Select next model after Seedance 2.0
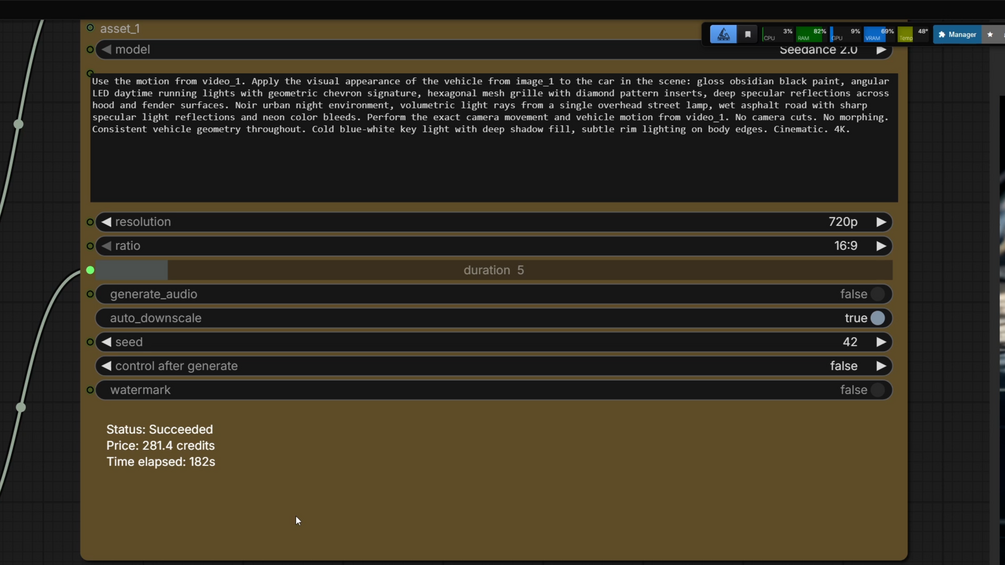 tap(881, 50)
